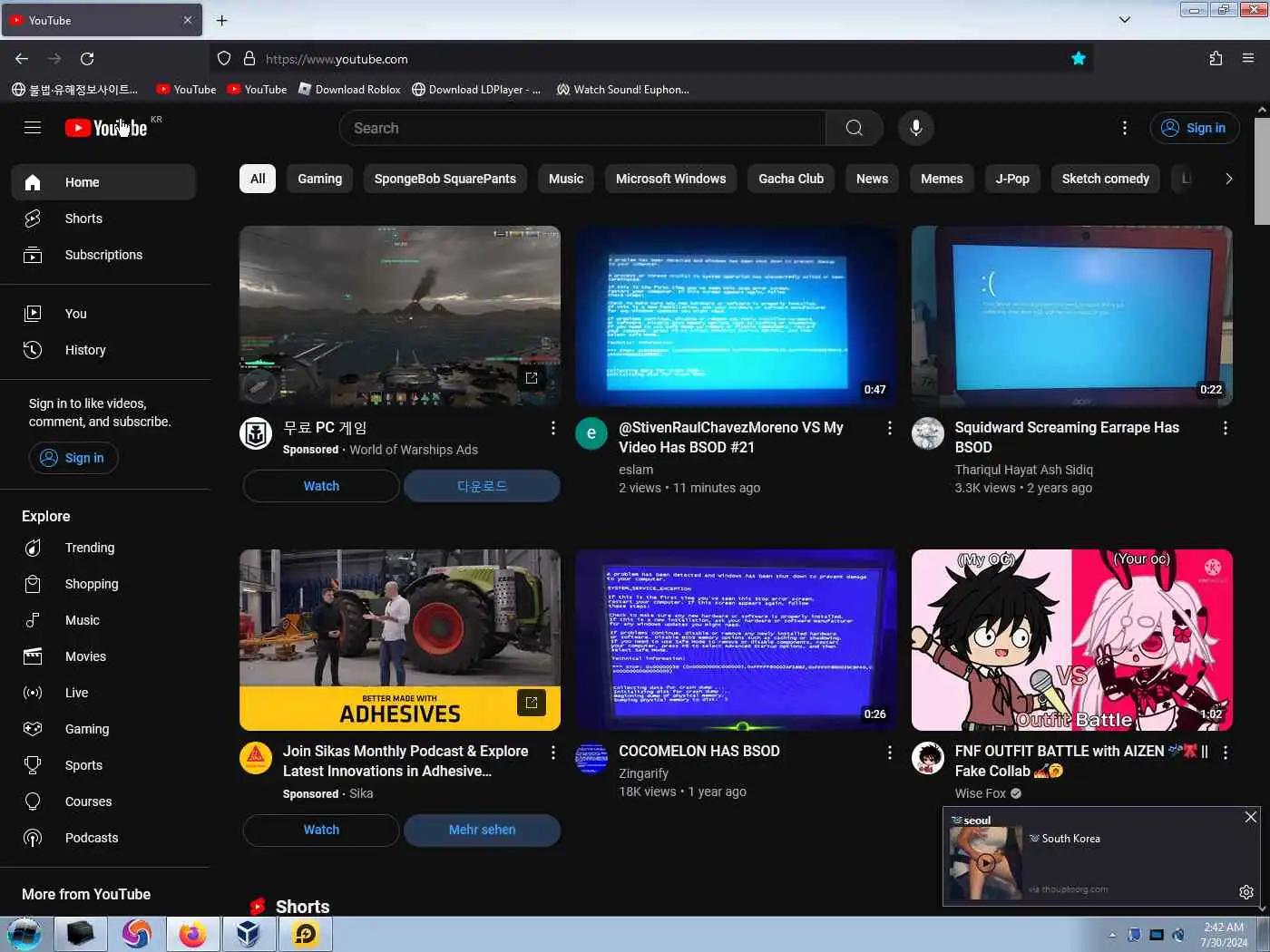Select the Memes category chip
The width and height of the screenshot is (1270, 952).
942,179
